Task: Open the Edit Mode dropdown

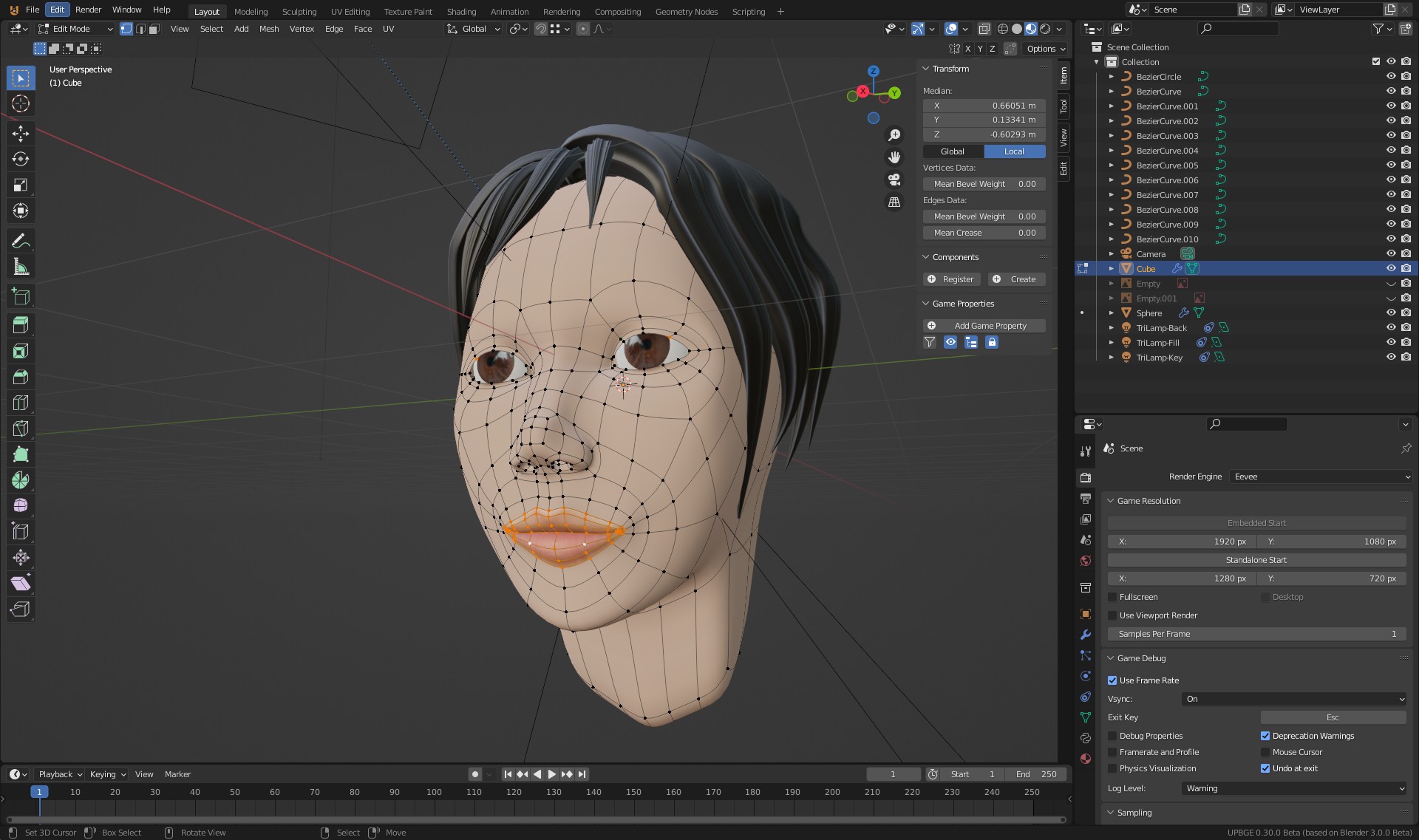Action: (75, 29)
